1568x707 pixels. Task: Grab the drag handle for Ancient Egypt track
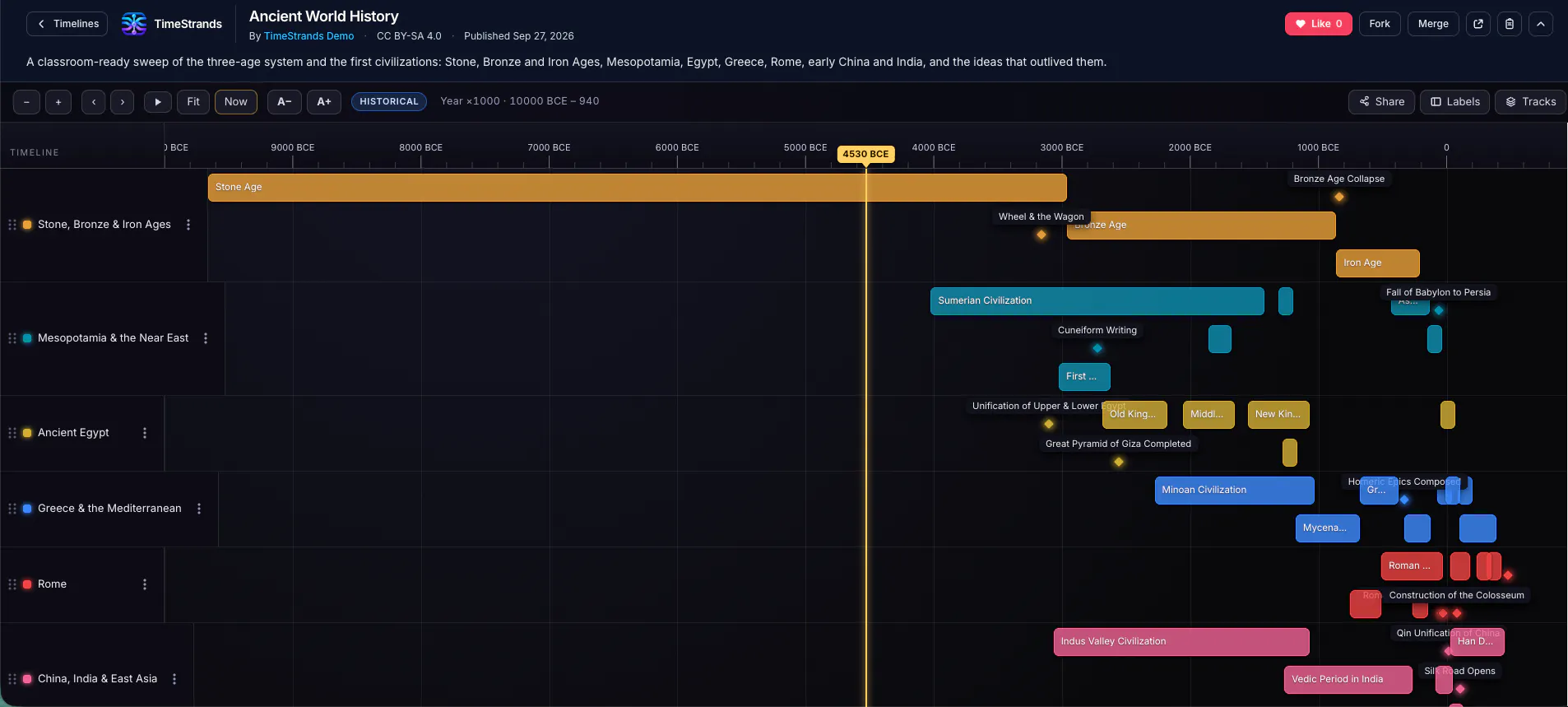click(12, 433)
